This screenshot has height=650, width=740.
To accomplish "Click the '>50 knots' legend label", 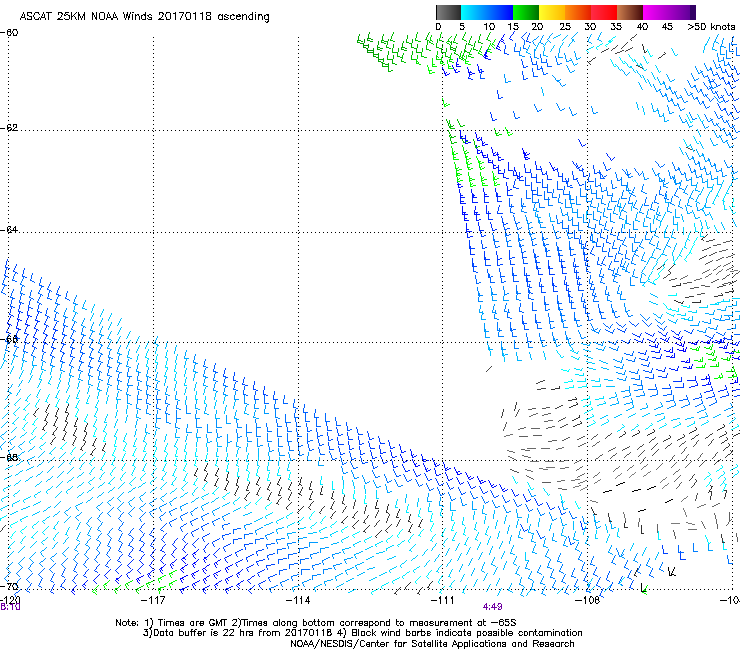I will (x=711, y=27).
